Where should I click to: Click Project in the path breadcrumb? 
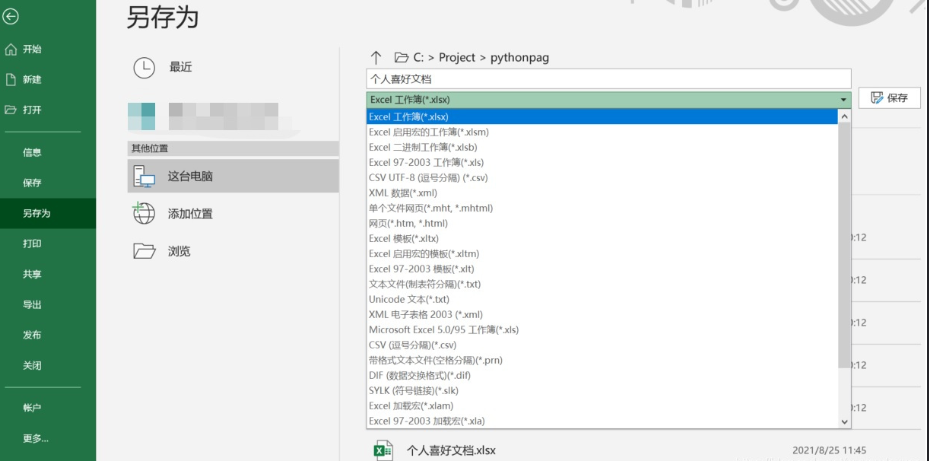point(457,57)
